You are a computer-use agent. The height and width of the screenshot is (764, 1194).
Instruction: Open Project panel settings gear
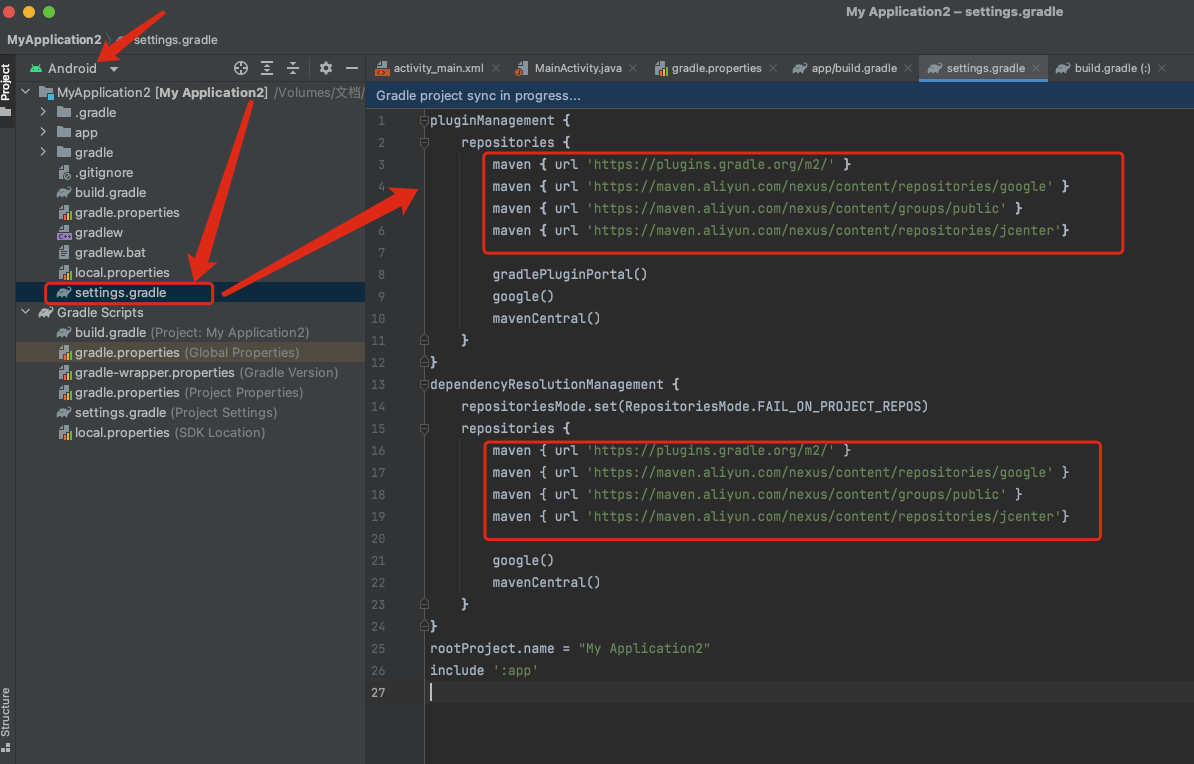click(326, 68)
